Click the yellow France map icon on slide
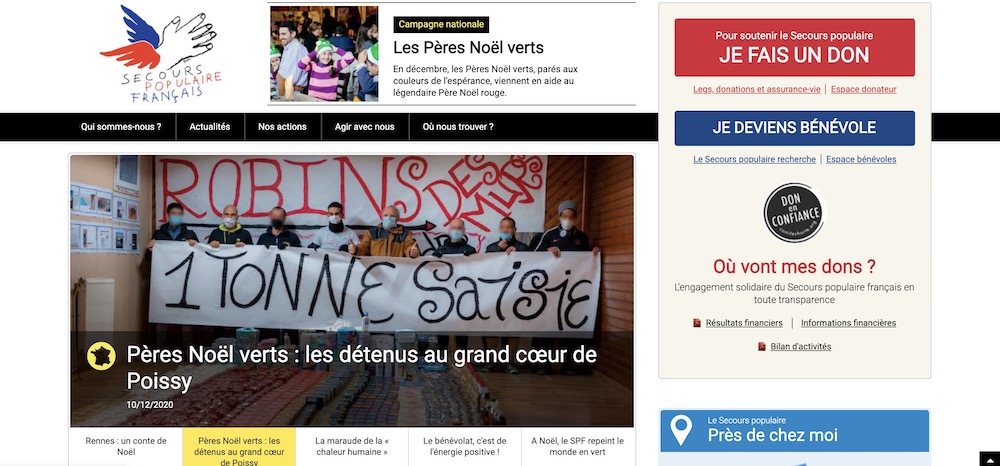The width and height of the screenshot is (1000, 466). point(101,356)
